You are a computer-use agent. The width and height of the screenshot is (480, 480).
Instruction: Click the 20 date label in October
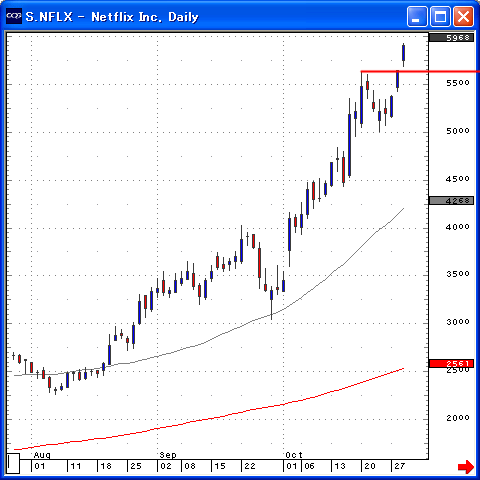(370, 466)
